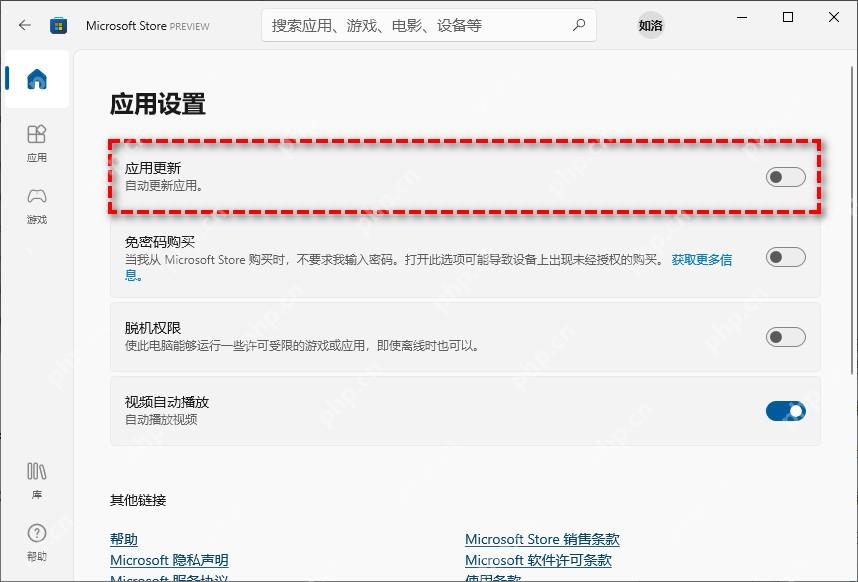Toggle 脱机权限 switch
Viewport: 858px width, 582px height.
785,337
